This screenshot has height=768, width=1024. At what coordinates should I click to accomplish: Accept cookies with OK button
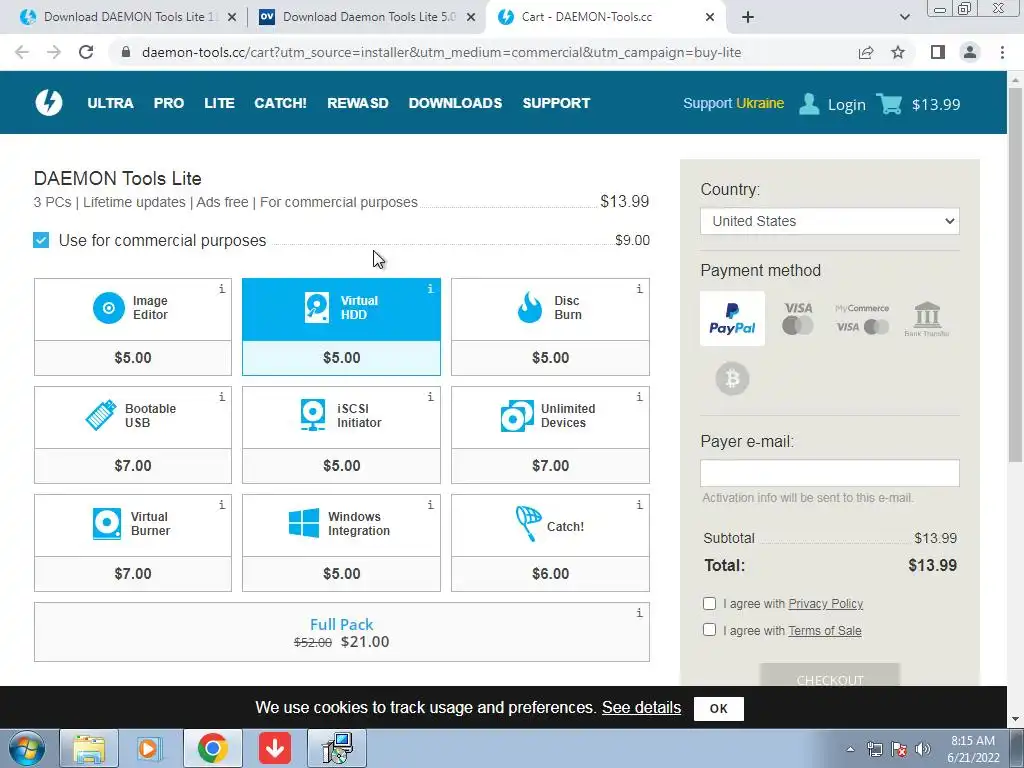point(718,709)
